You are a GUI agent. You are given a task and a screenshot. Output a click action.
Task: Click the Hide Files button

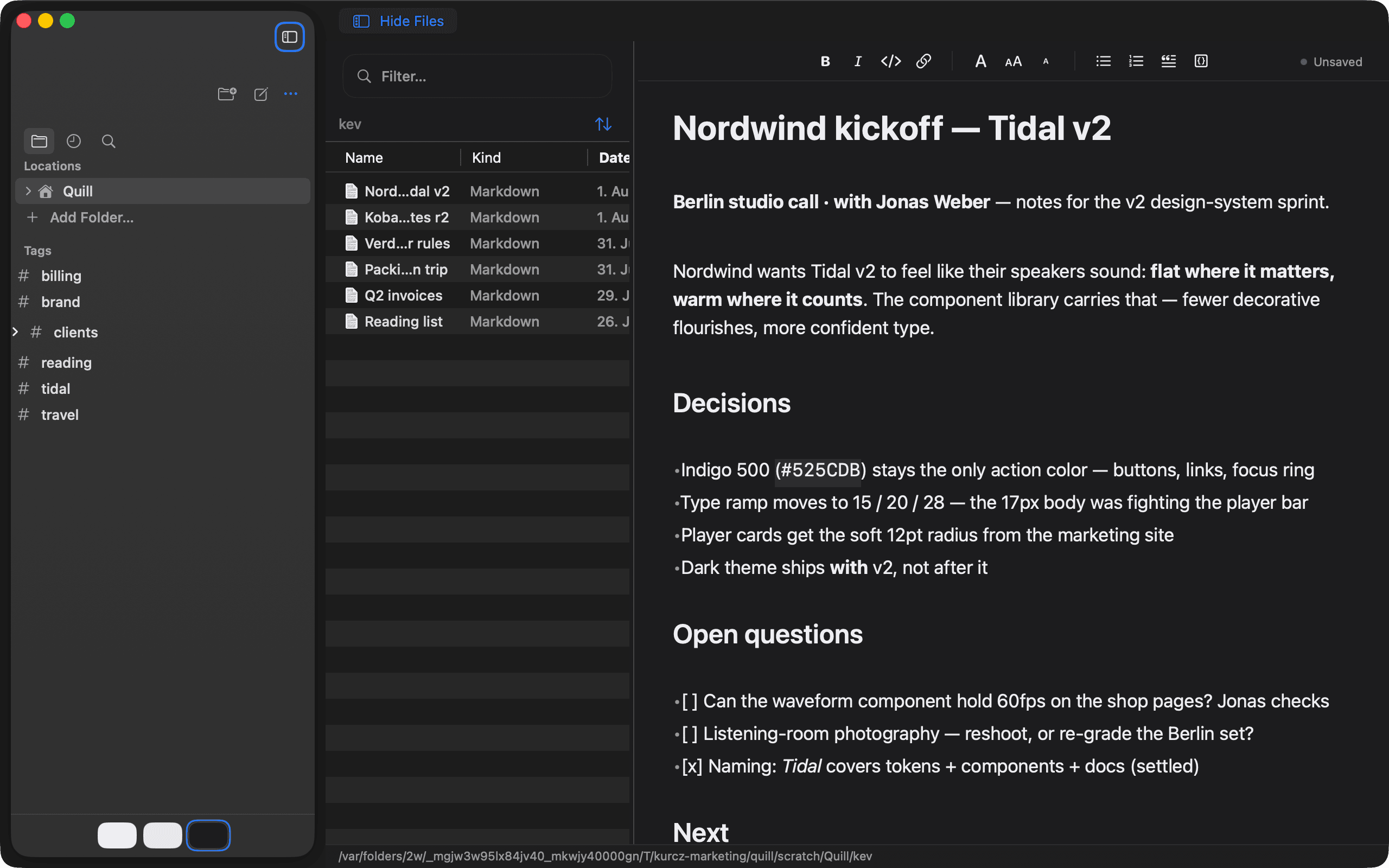tap(398, 21)
